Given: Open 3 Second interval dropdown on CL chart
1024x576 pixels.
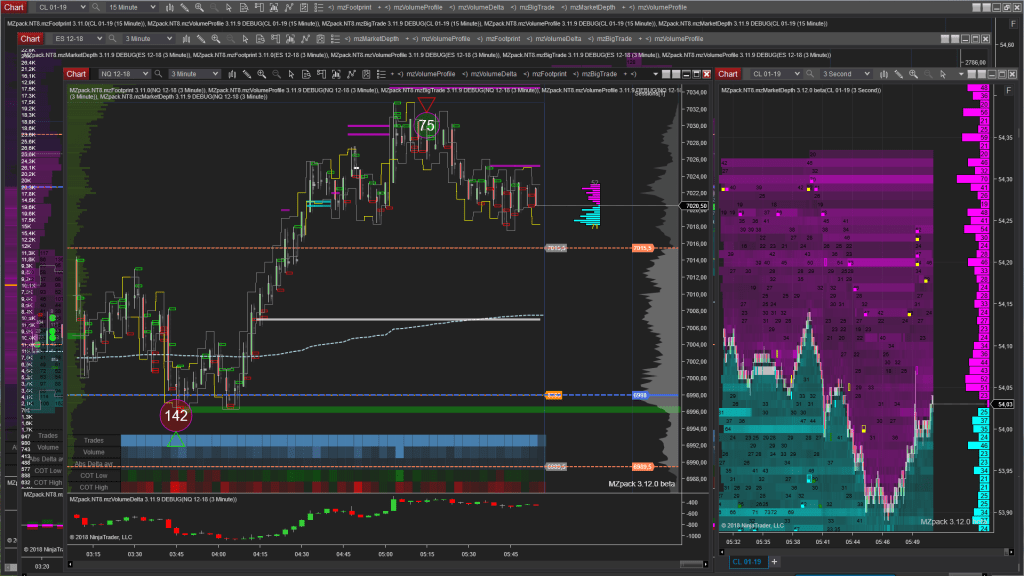Looking at the screenshot, I should (846, 74).
